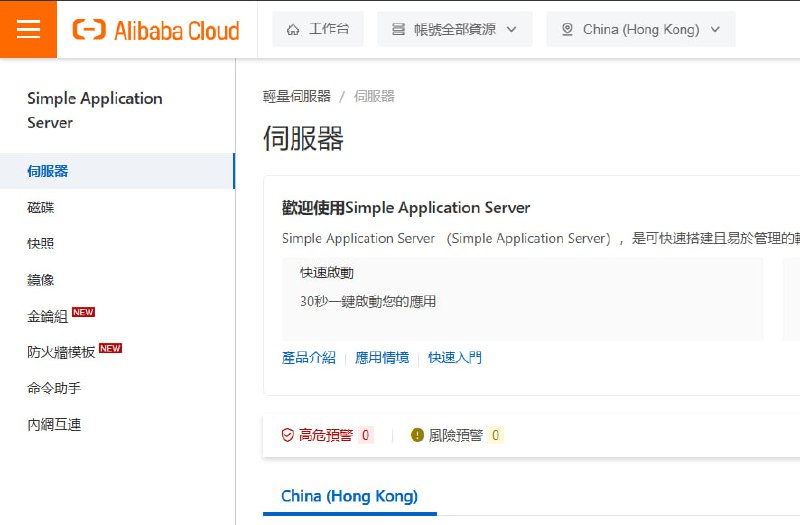The height and width of the screenshot is (525, 800).
Task: Click the 高危預警 alert label
Action: pyautogui.click(x=326, y=435)
